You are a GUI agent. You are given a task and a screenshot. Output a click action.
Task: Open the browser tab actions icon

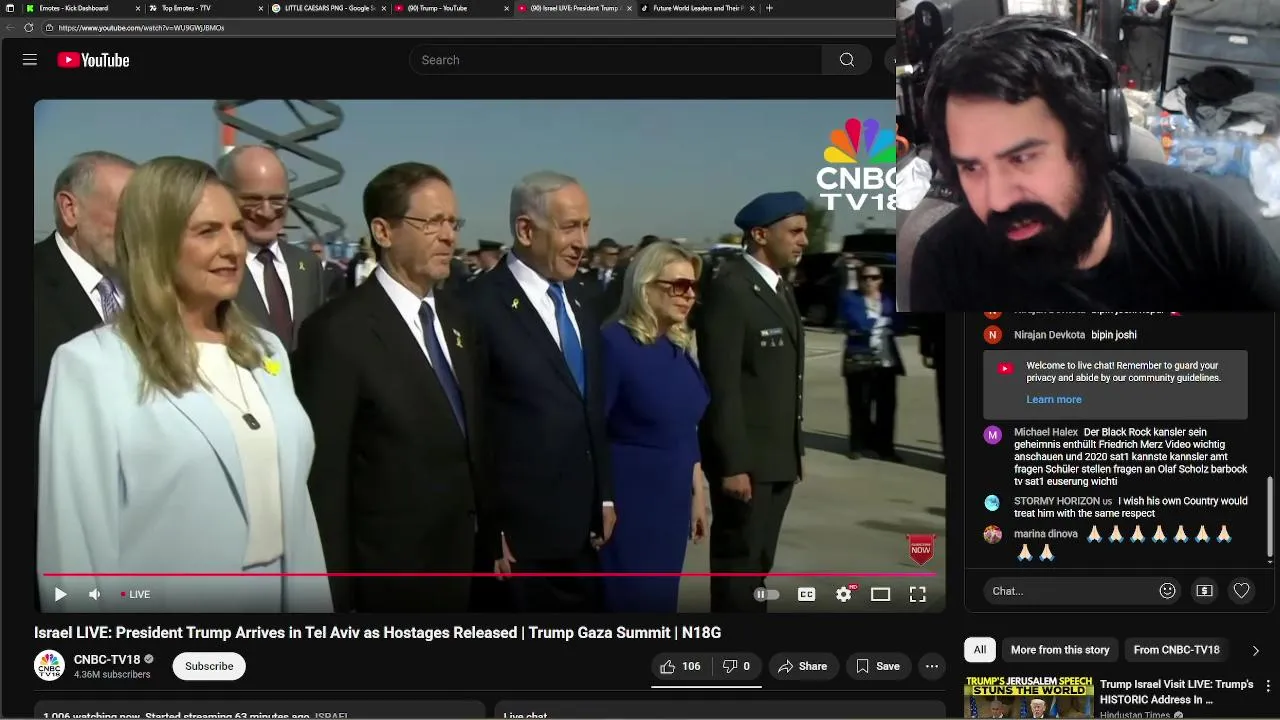pos(10,8)
